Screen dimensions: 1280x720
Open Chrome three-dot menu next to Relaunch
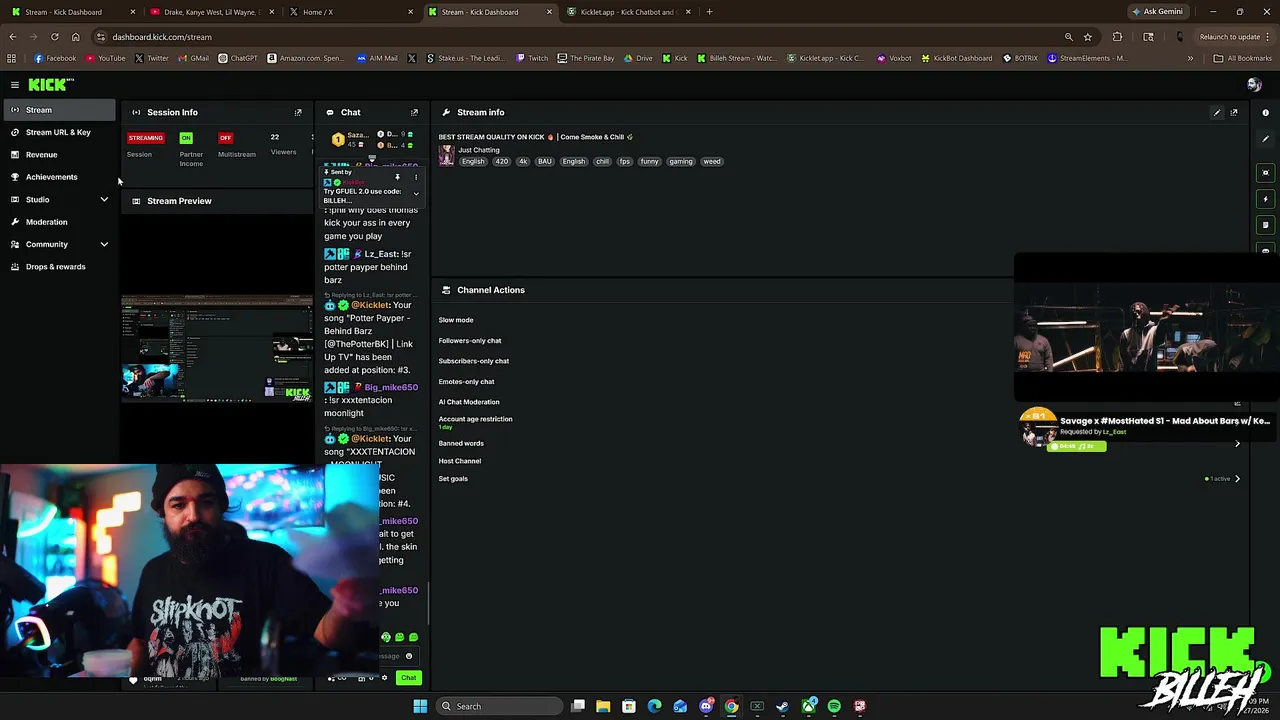click(1269, 37)
